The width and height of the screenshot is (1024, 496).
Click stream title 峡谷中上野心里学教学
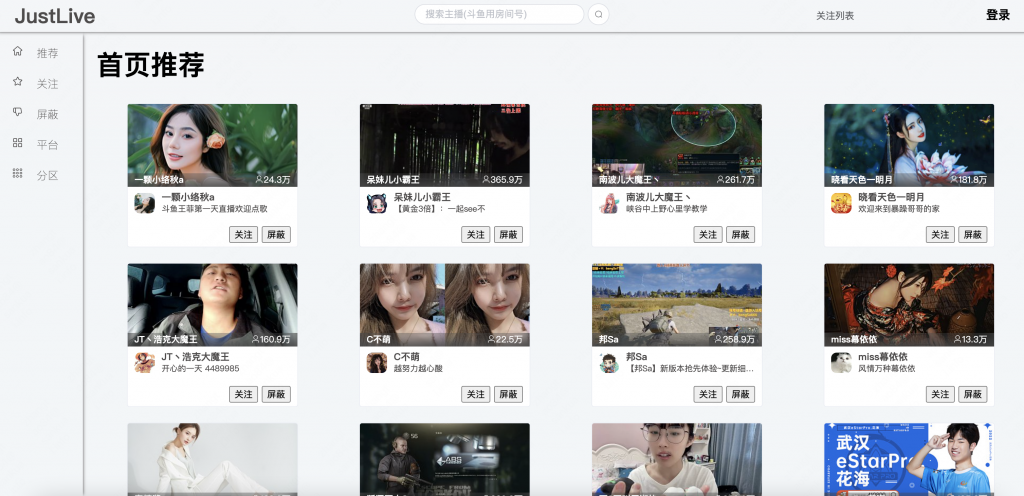click(667, 209)
